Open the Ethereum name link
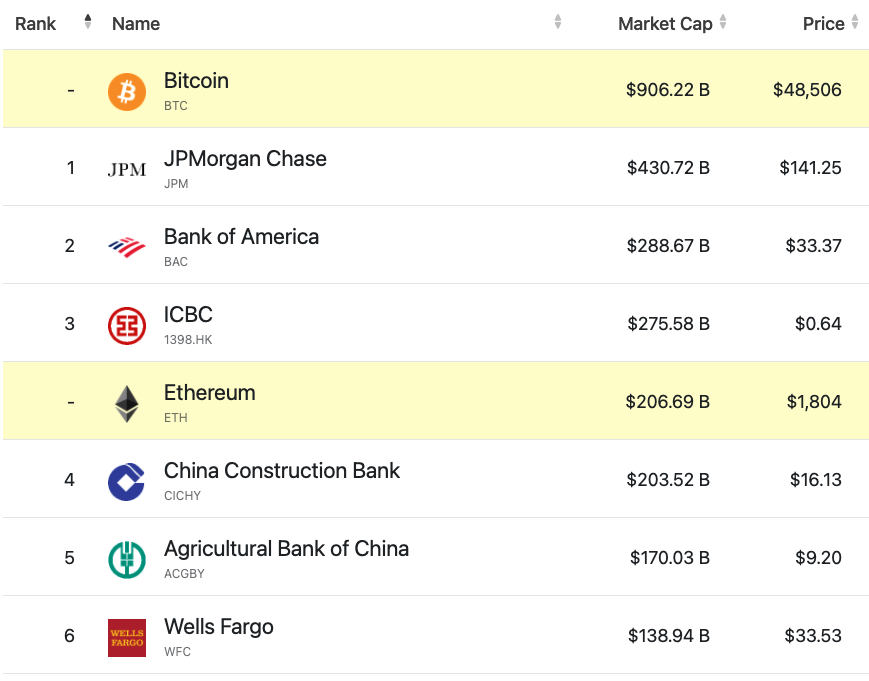 click(209, 393)
